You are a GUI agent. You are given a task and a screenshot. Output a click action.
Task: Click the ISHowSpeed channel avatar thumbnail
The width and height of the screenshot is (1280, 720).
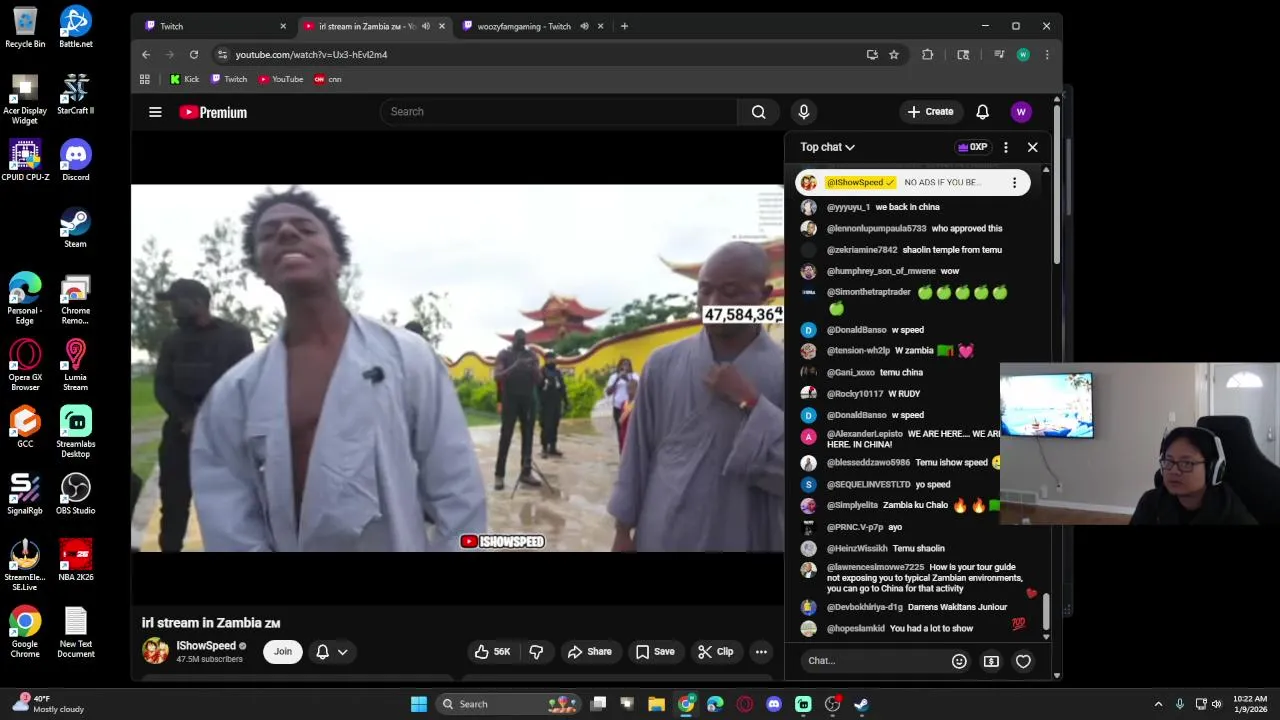click(x=155, y=652)
